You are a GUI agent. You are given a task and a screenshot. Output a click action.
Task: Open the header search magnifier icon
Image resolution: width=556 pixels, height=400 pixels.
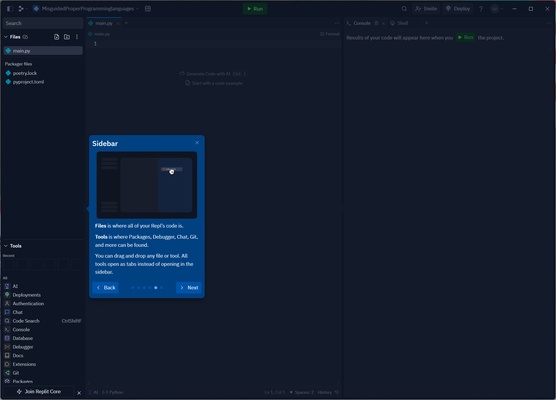coord(404,9)
